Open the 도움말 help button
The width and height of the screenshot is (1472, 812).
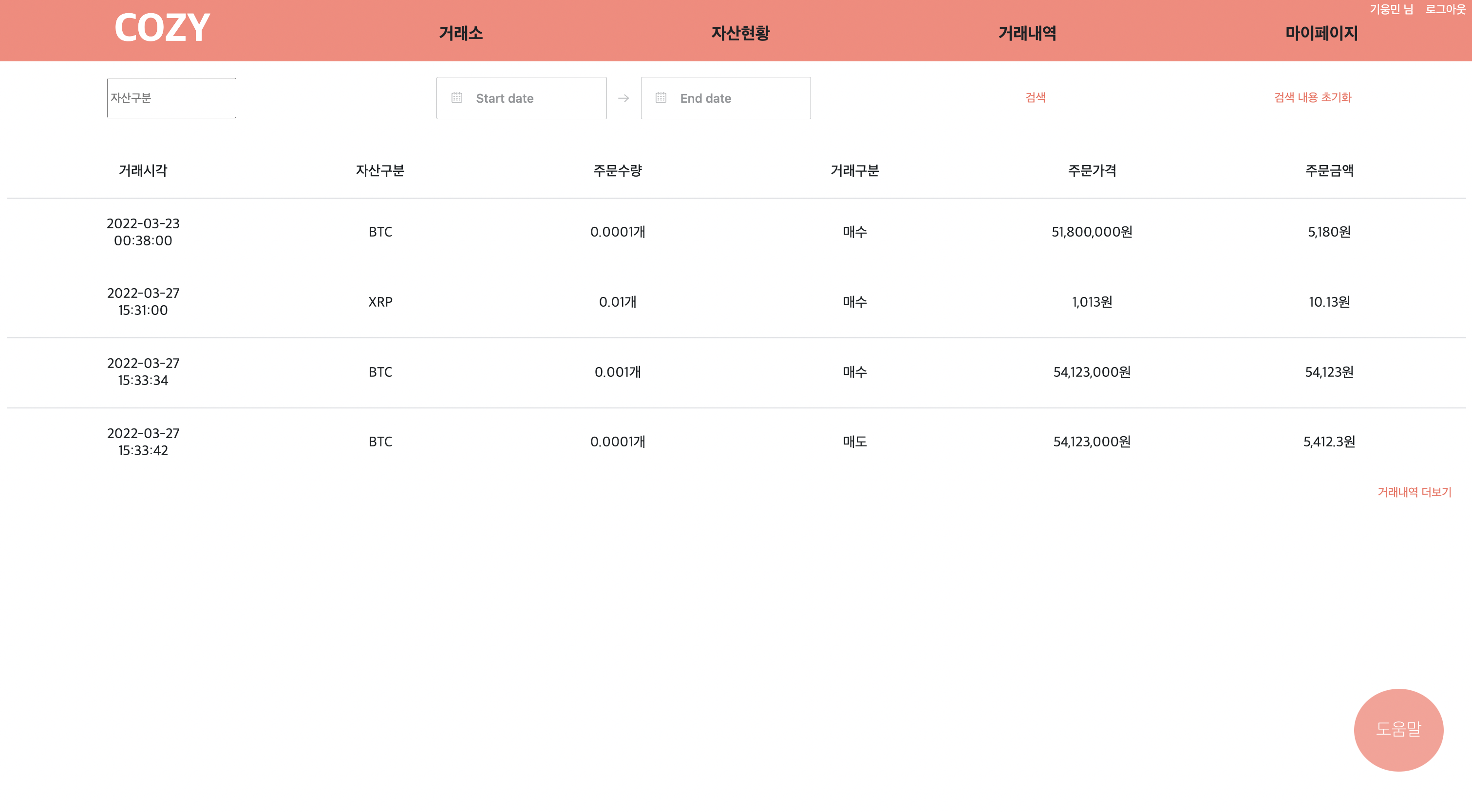click(1399, 729)
